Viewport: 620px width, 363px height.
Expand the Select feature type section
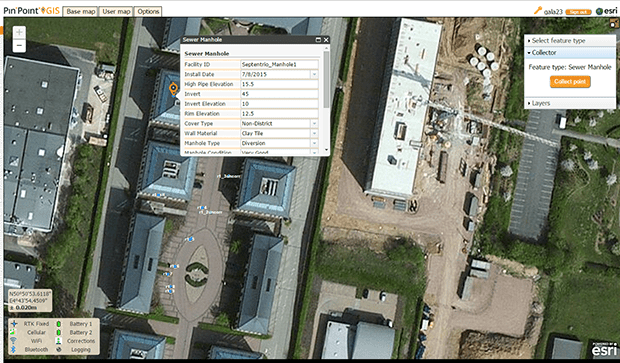click(x=570, y=40)
